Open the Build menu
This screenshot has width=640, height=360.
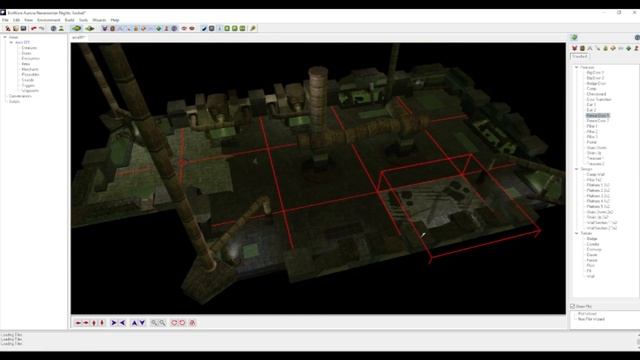(x=69, y=20)
